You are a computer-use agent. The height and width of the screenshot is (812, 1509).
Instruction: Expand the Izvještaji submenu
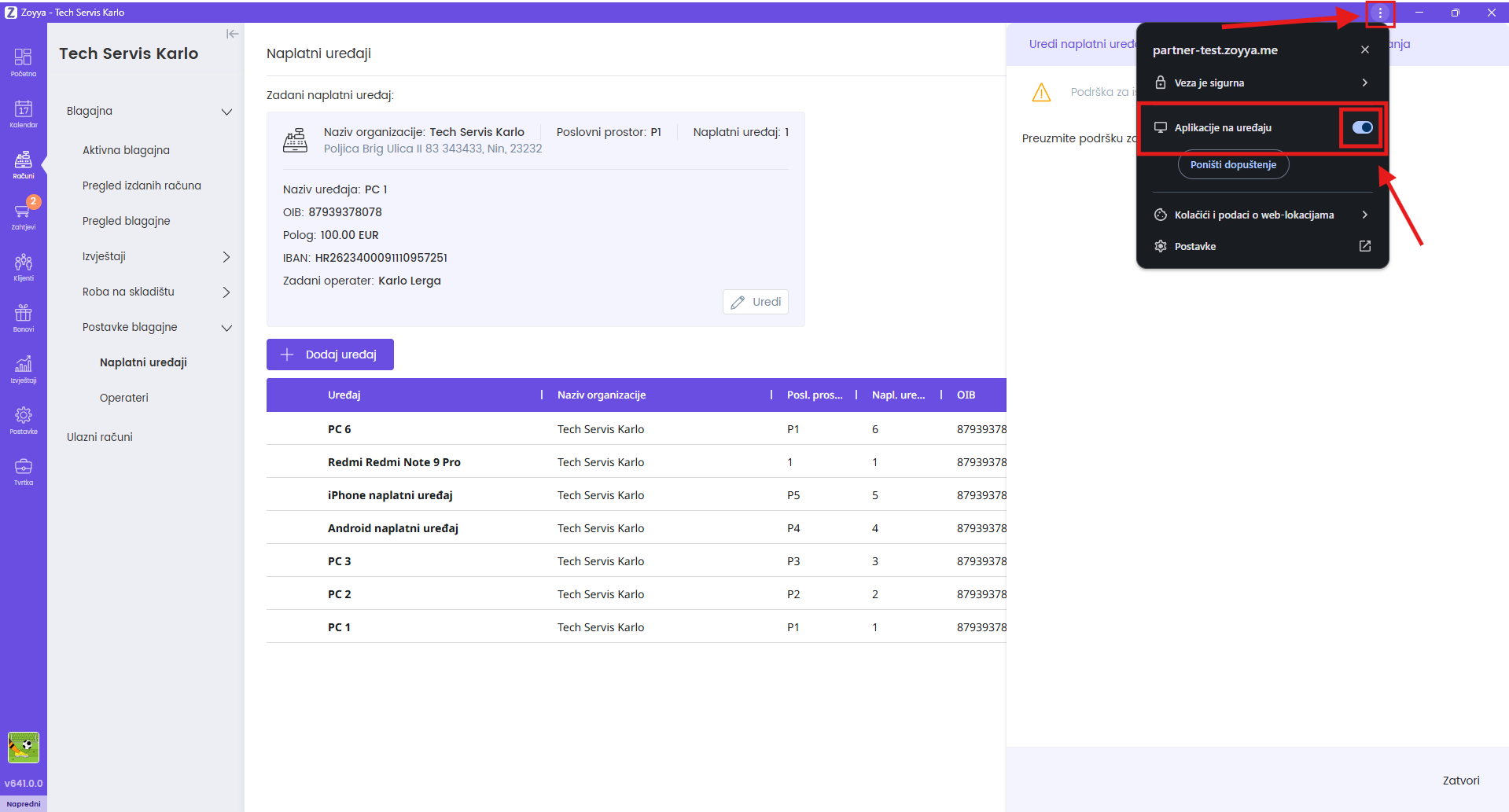click(226, 257)
